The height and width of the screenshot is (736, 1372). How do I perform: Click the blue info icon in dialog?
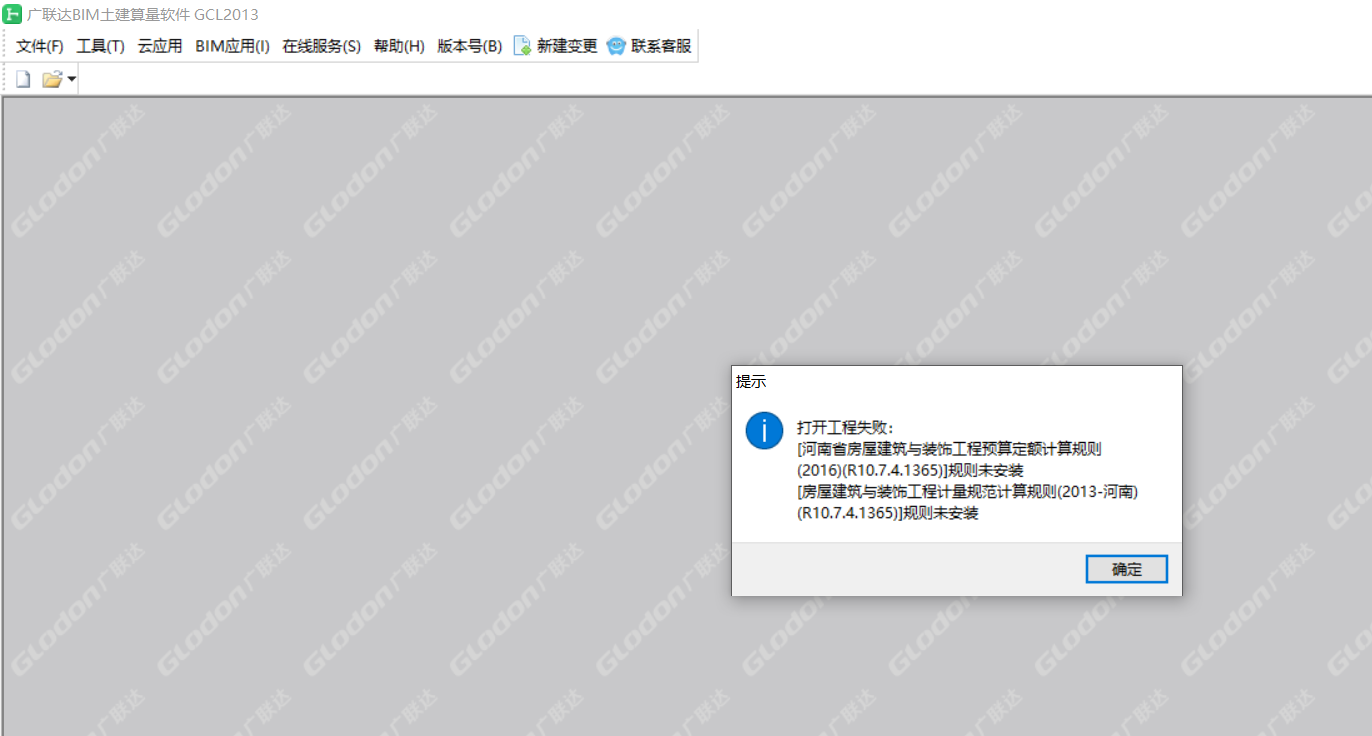[x=764, y=431]
